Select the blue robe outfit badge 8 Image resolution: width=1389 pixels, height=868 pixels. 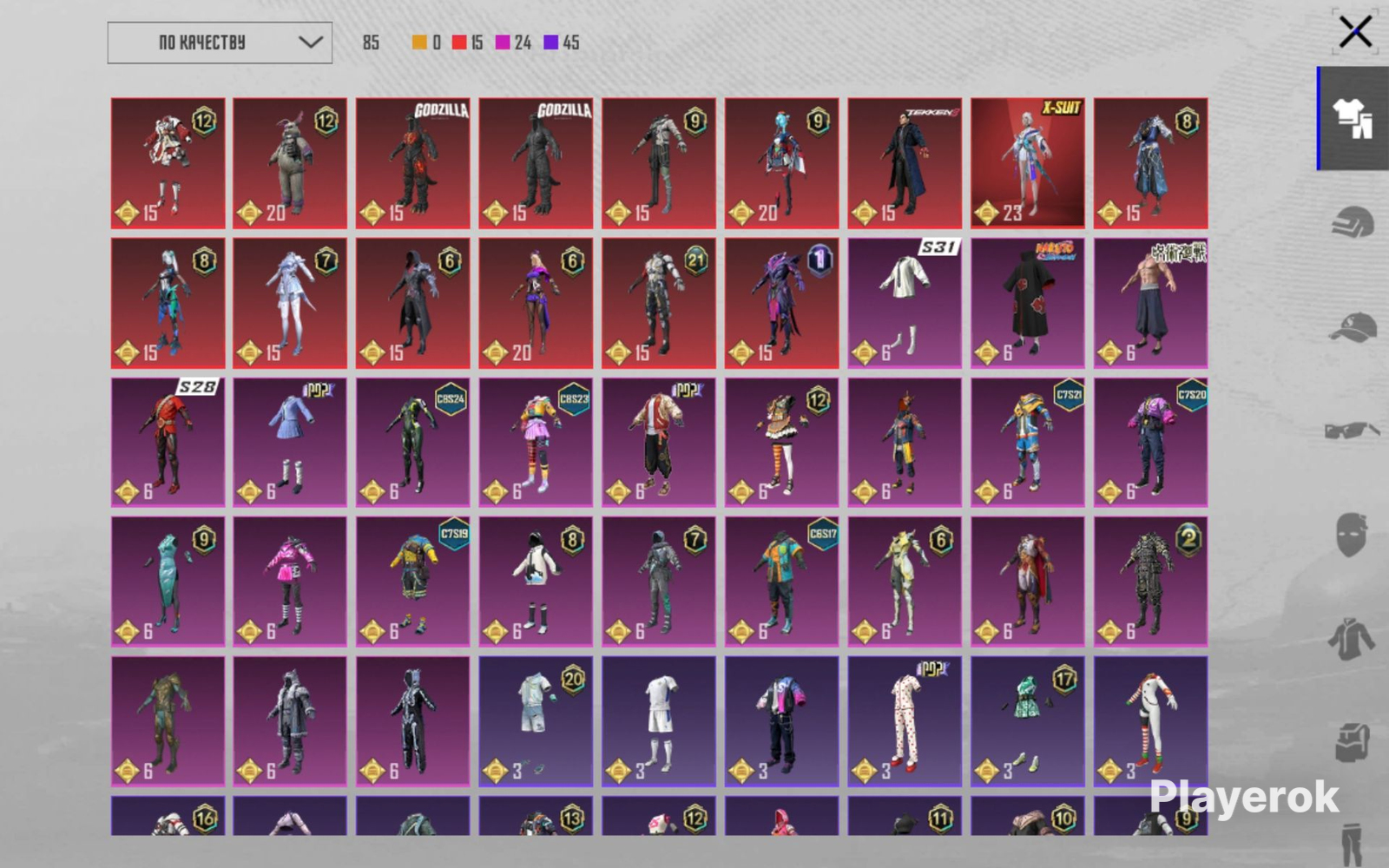(1150, 163)
